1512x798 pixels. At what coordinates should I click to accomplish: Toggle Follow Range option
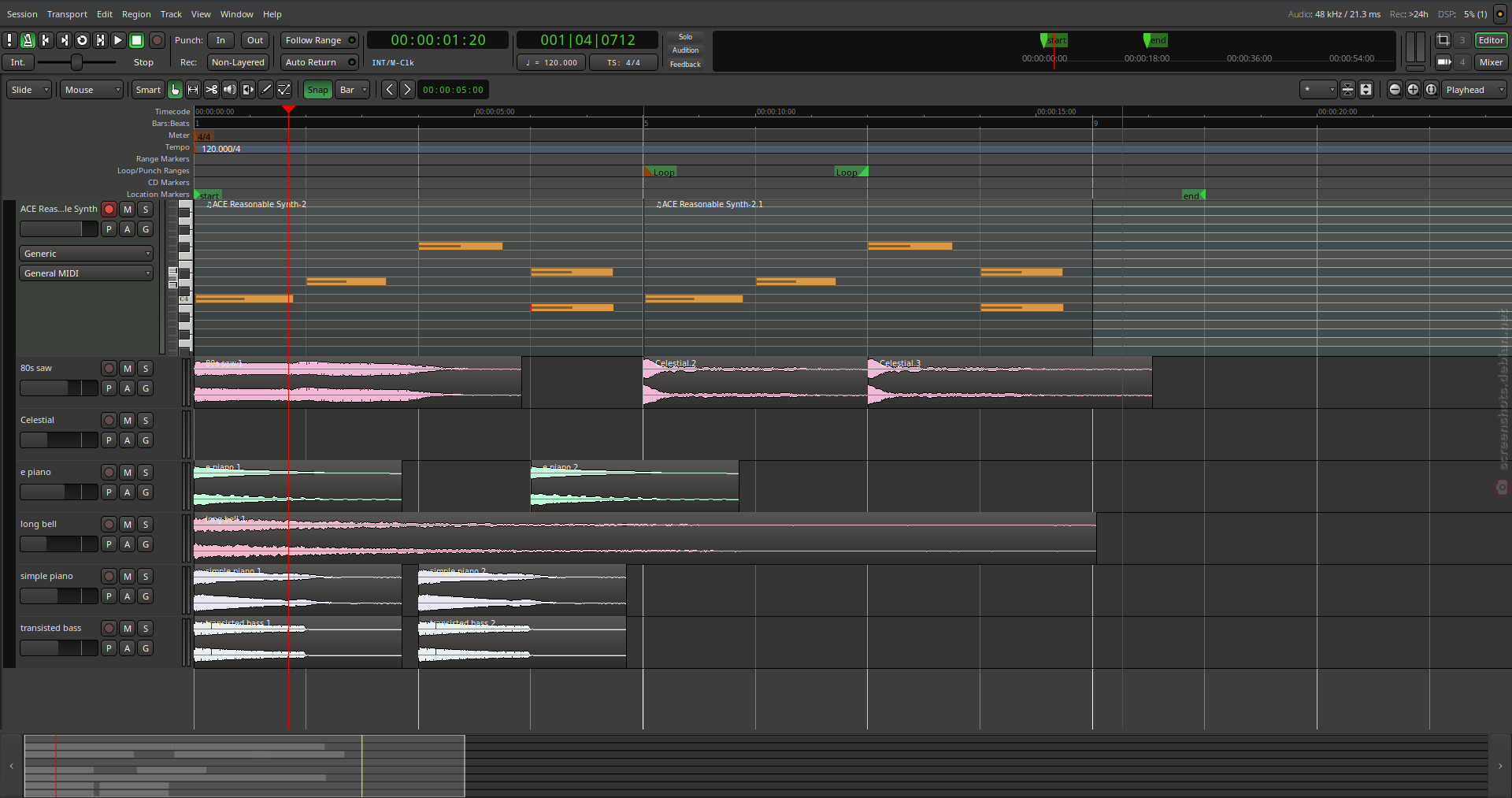coord(320,40)
